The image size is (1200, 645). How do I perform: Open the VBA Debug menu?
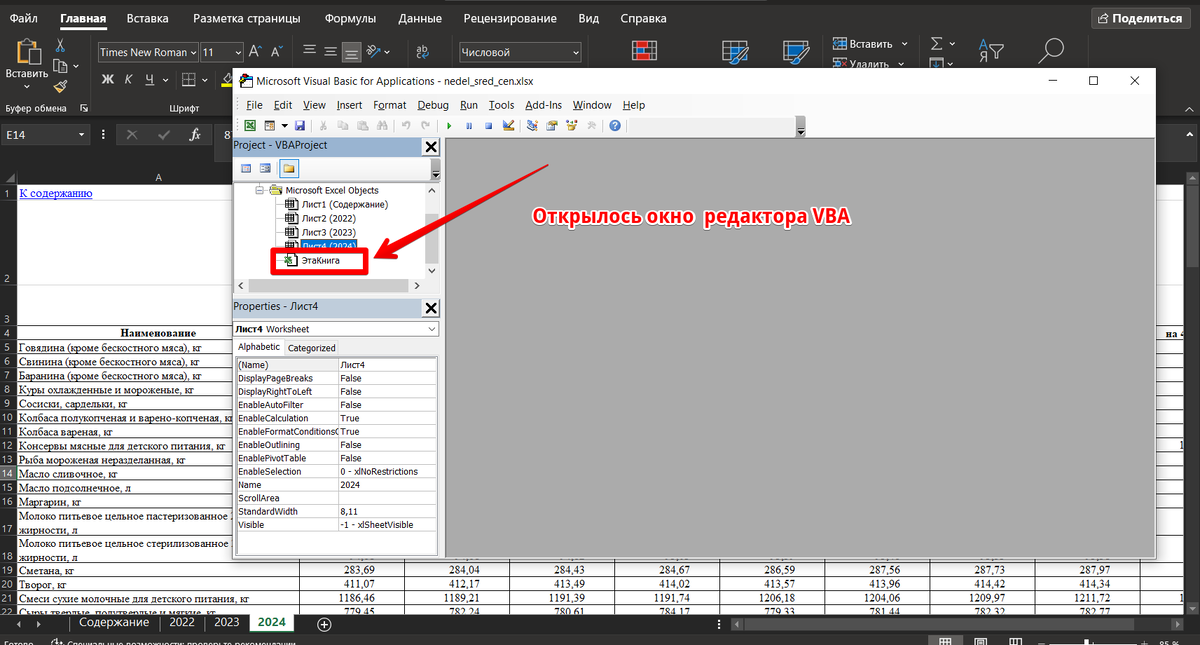433,105
